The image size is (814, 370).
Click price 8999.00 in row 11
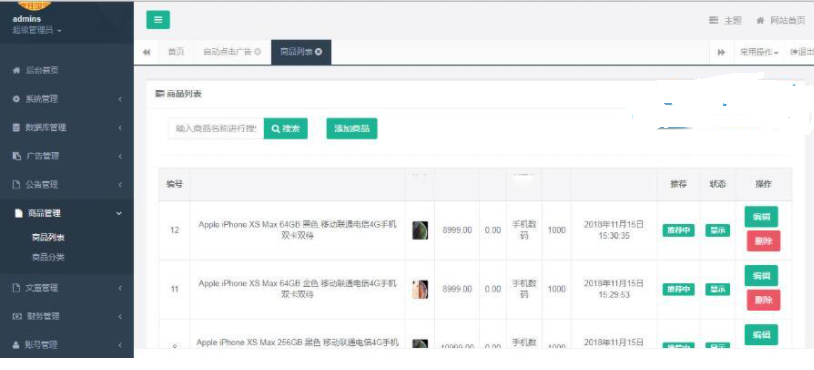click(x=457, y=289)
